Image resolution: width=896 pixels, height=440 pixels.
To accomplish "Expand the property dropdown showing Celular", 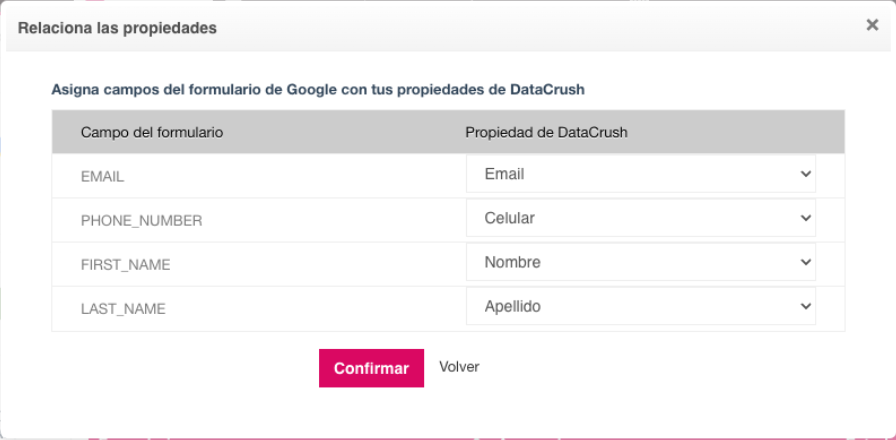I will point(640,218).
